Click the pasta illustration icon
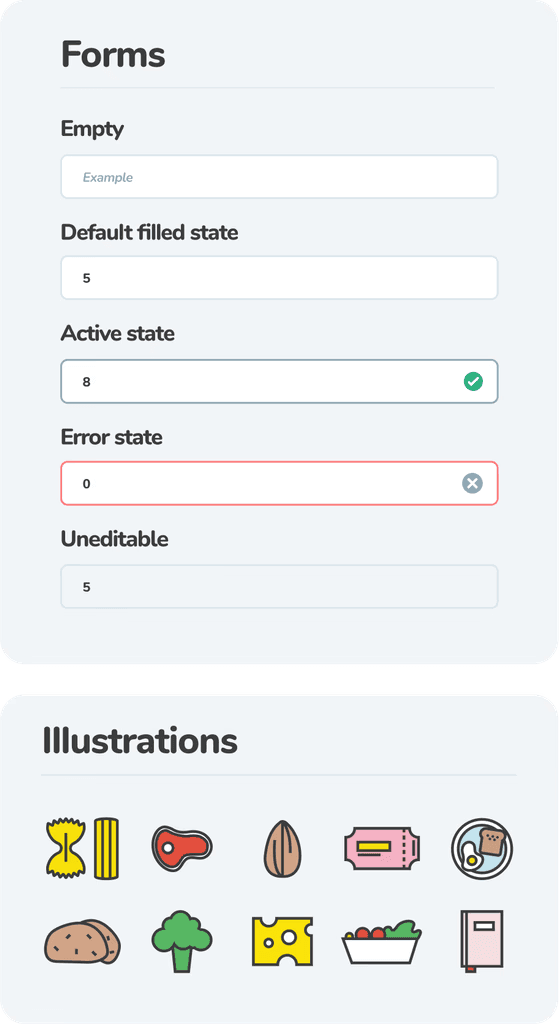This screenshot has width=559, height=1024. [x=82, y=848]
